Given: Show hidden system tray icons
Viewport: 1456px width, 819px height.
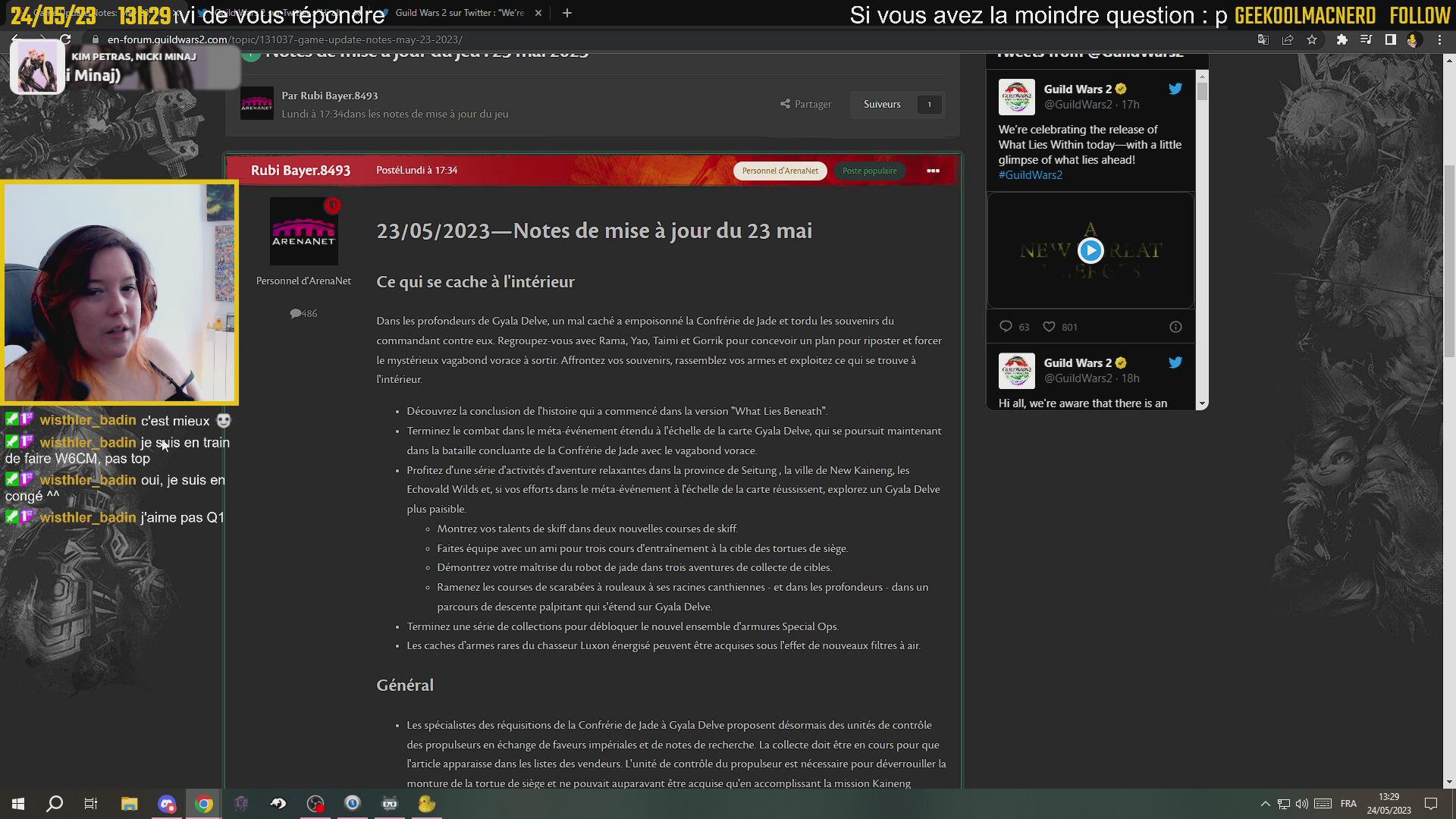Looking at the screenshot, I should [1265, 804].
